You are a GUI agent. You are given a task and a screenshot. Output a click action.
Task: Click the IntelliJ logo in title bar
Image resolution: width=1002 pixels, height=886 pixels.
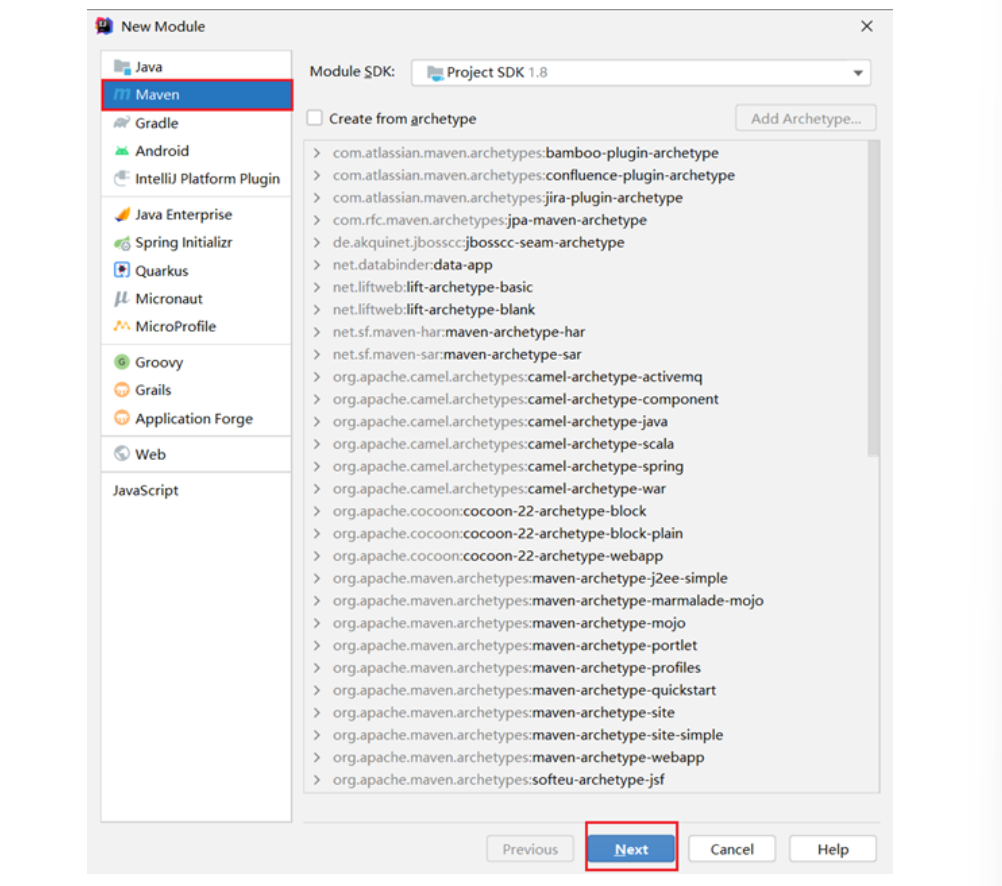click(x=104, y=26)
